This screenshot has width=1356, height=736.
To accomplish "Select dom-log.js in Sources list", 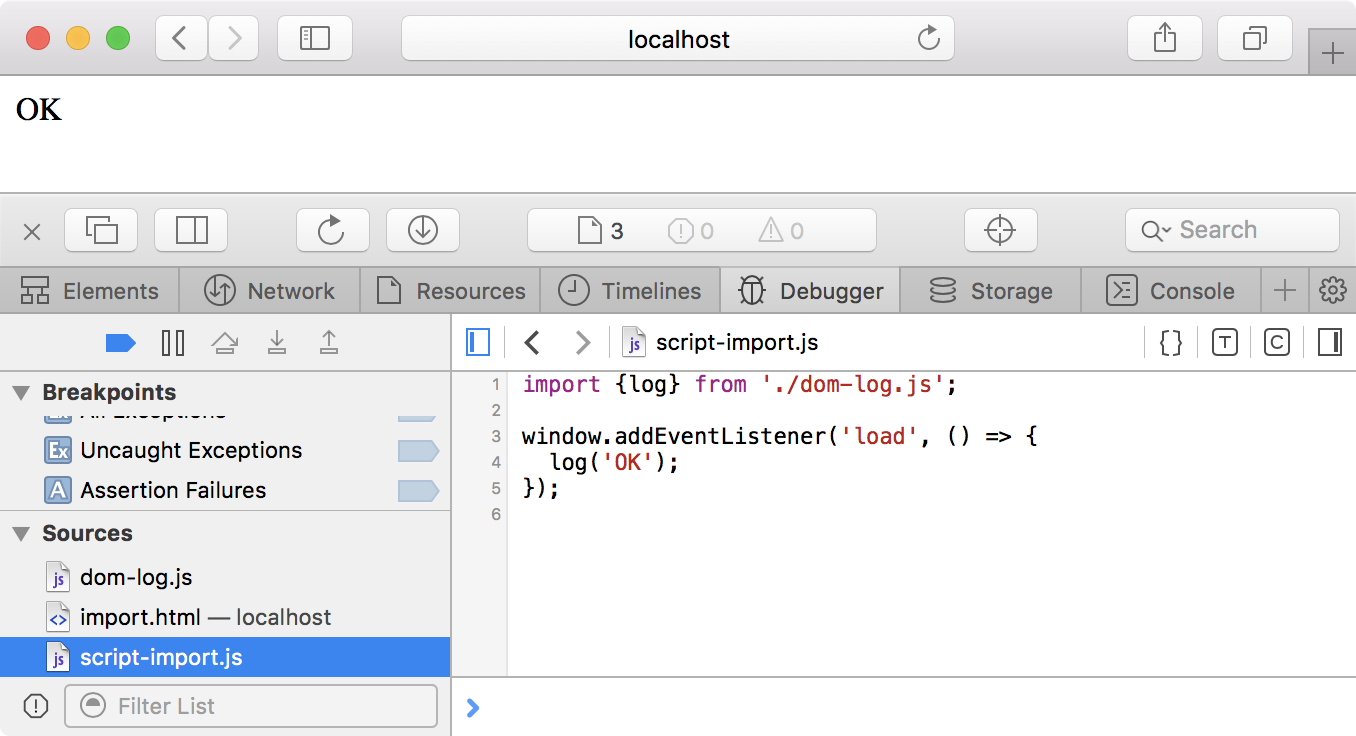I will click(x=136, y=577).
